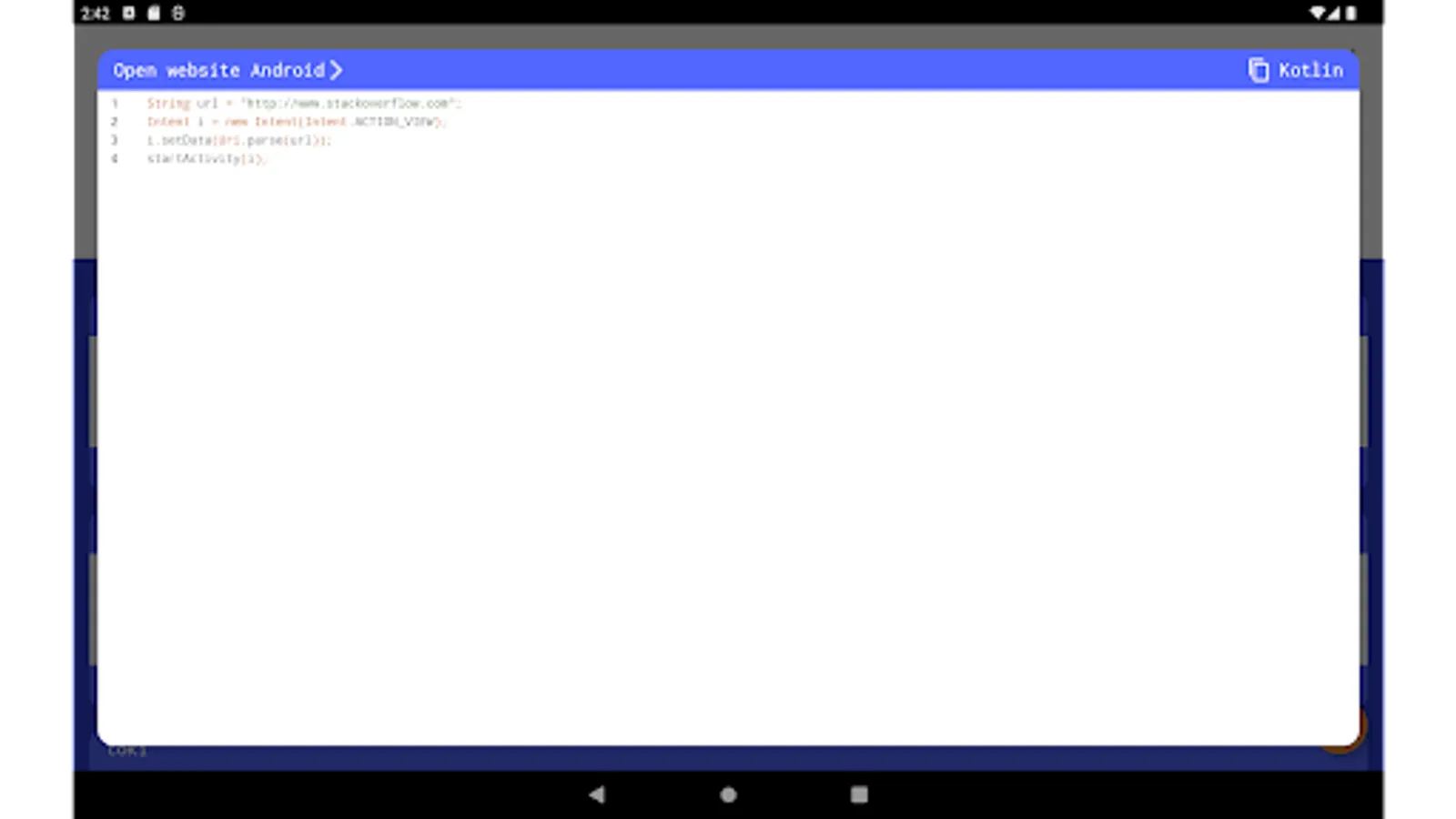Tap the 2:42 clock in the status bar

click(x=95, y=13)
